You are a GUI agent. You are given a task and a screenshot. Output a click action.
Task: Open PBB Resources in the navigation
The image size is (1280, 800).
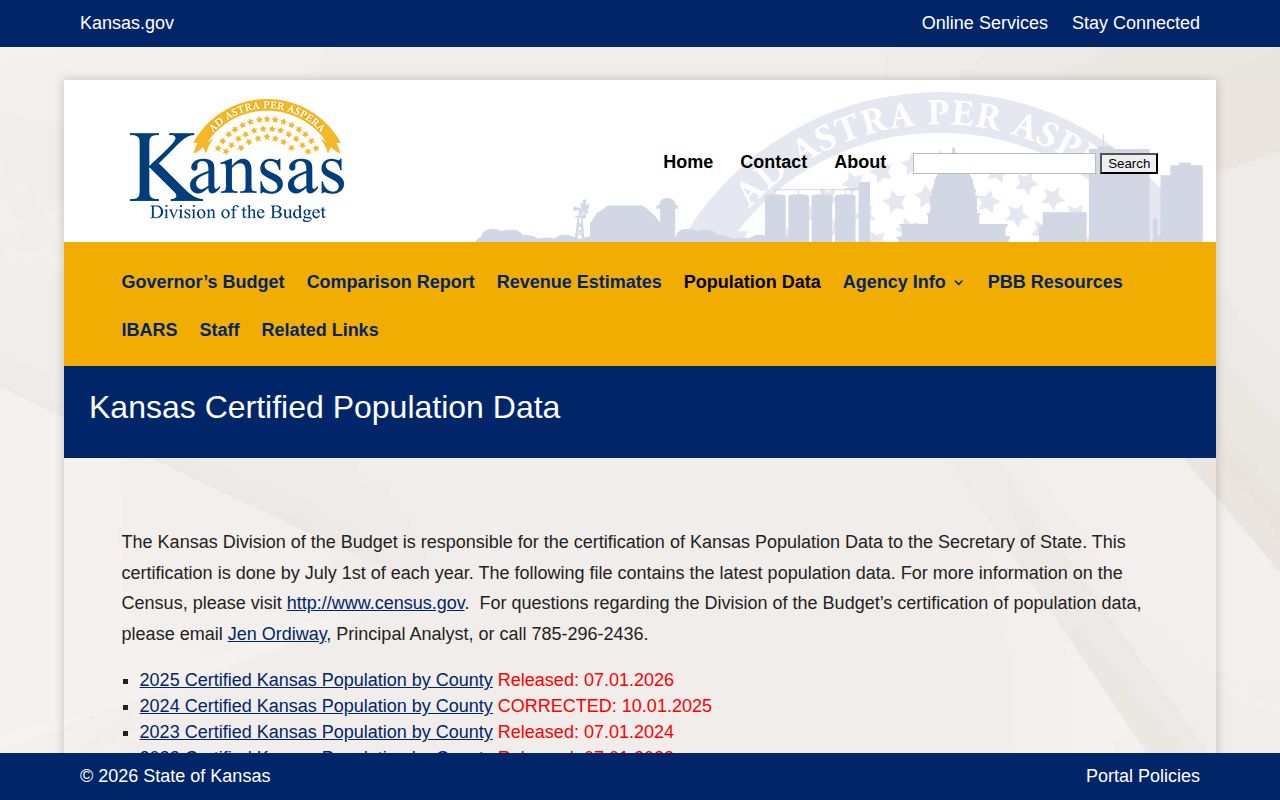[x=1055, y=282]
